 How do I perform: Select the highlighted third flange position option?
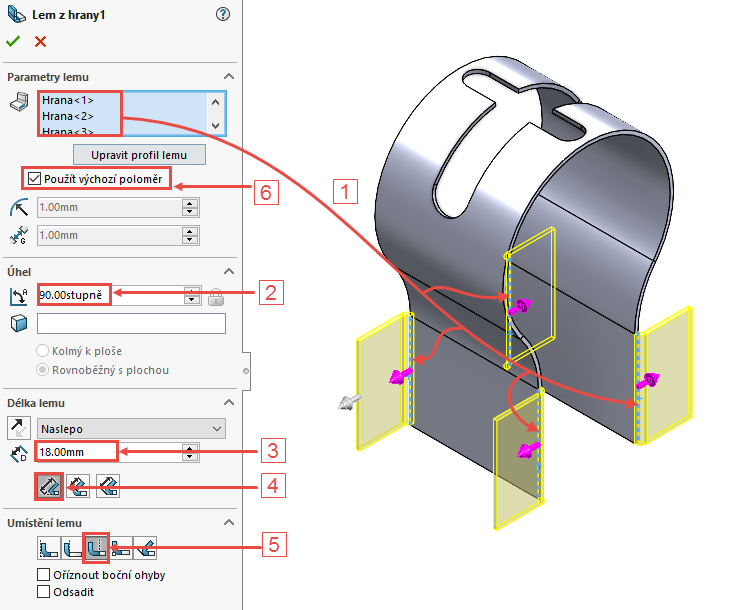tap(97, 548)
